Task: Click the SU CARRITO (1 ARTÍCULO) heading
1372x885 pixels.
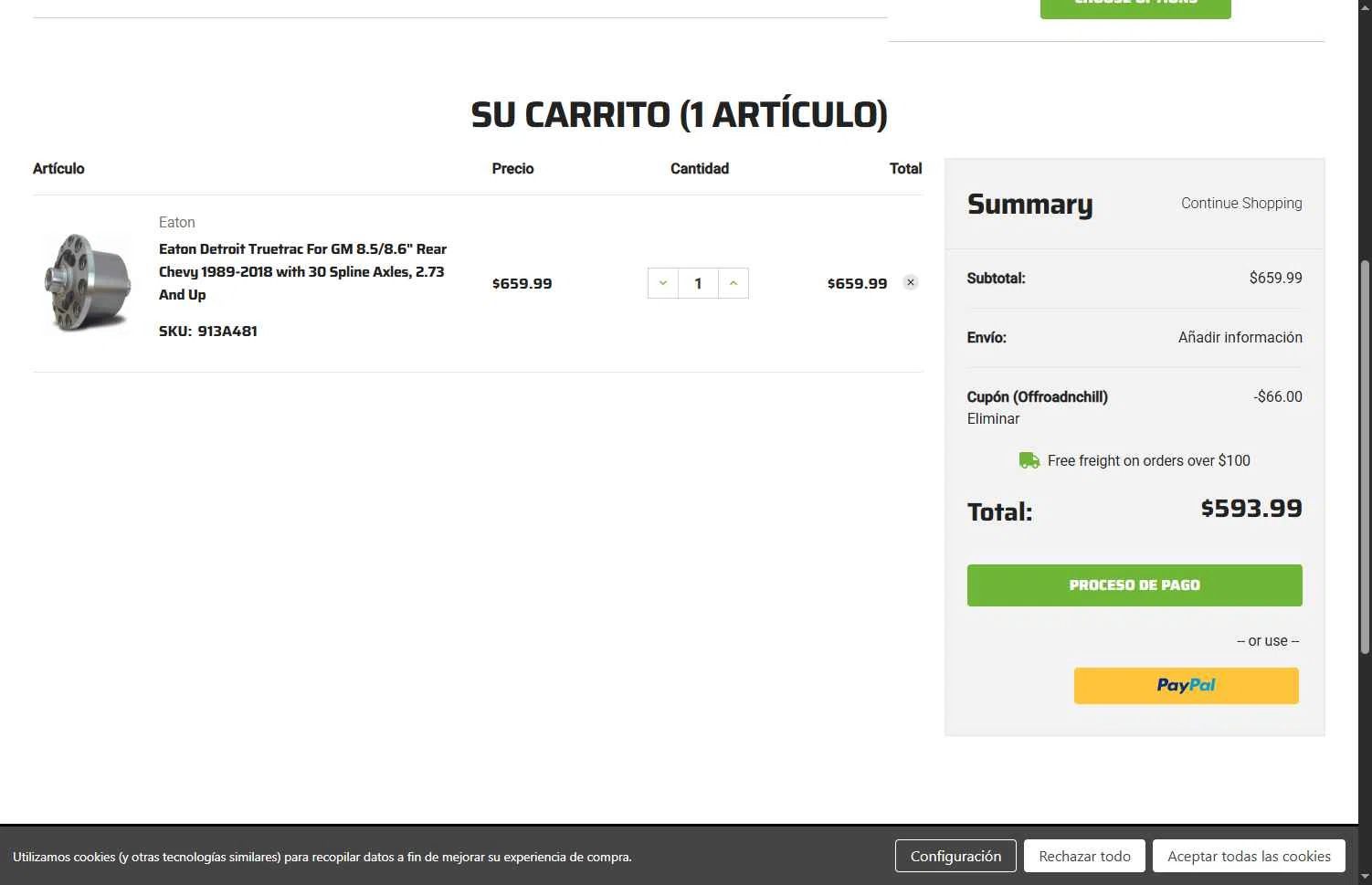Action: (x=679, y=115)
